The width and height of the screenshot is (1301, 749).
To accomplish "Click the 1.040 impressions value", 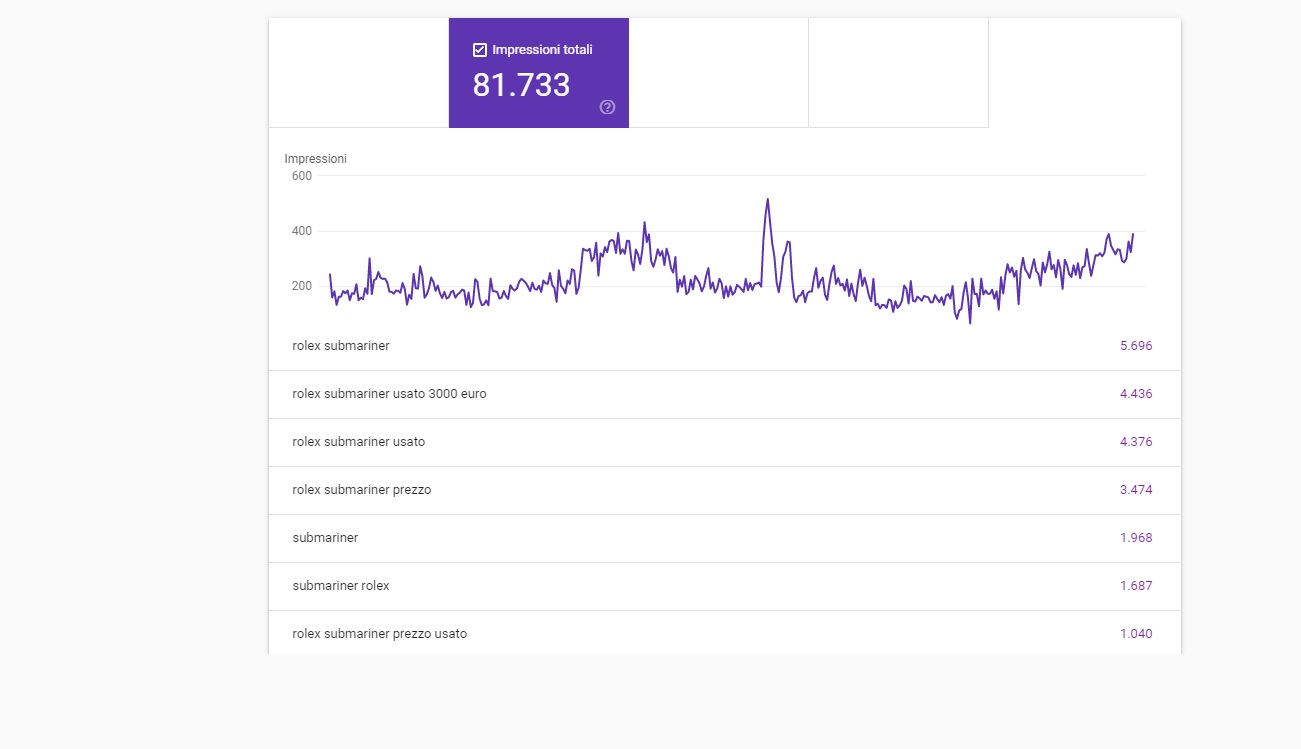I will coord(1136,634).
